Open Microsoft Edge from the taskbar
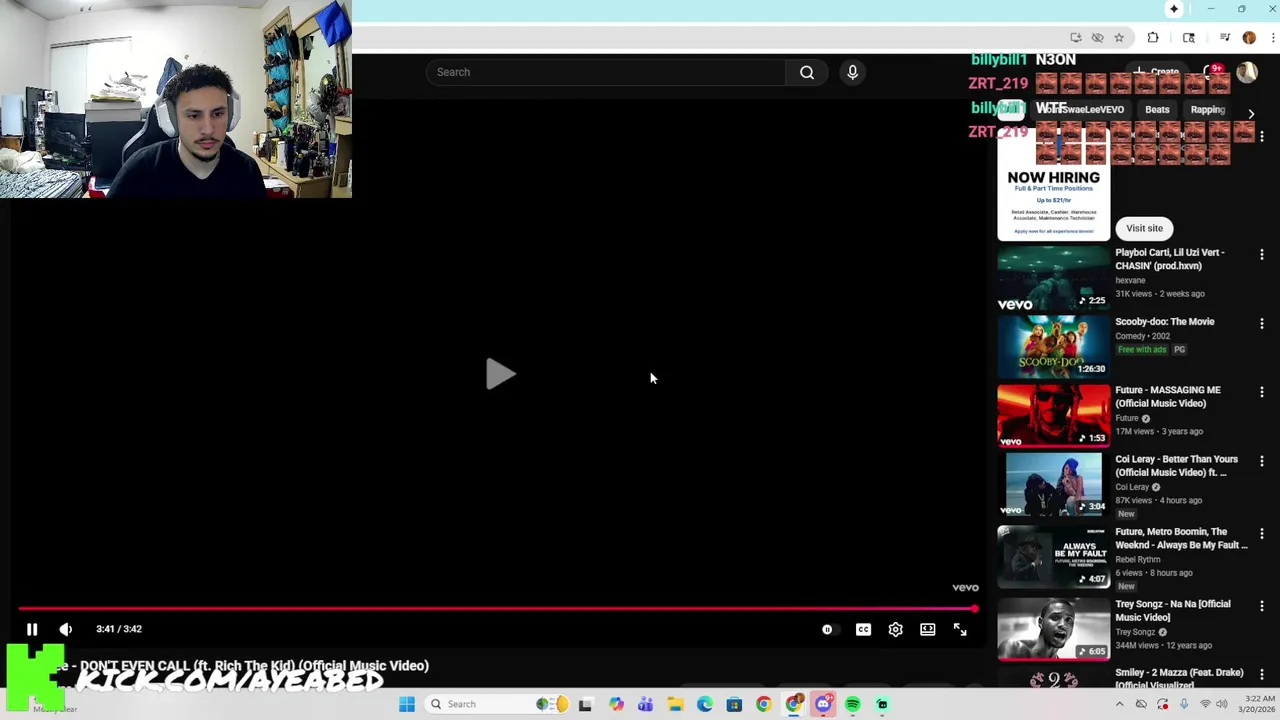1280x720 pixels. tap(705, 704)
